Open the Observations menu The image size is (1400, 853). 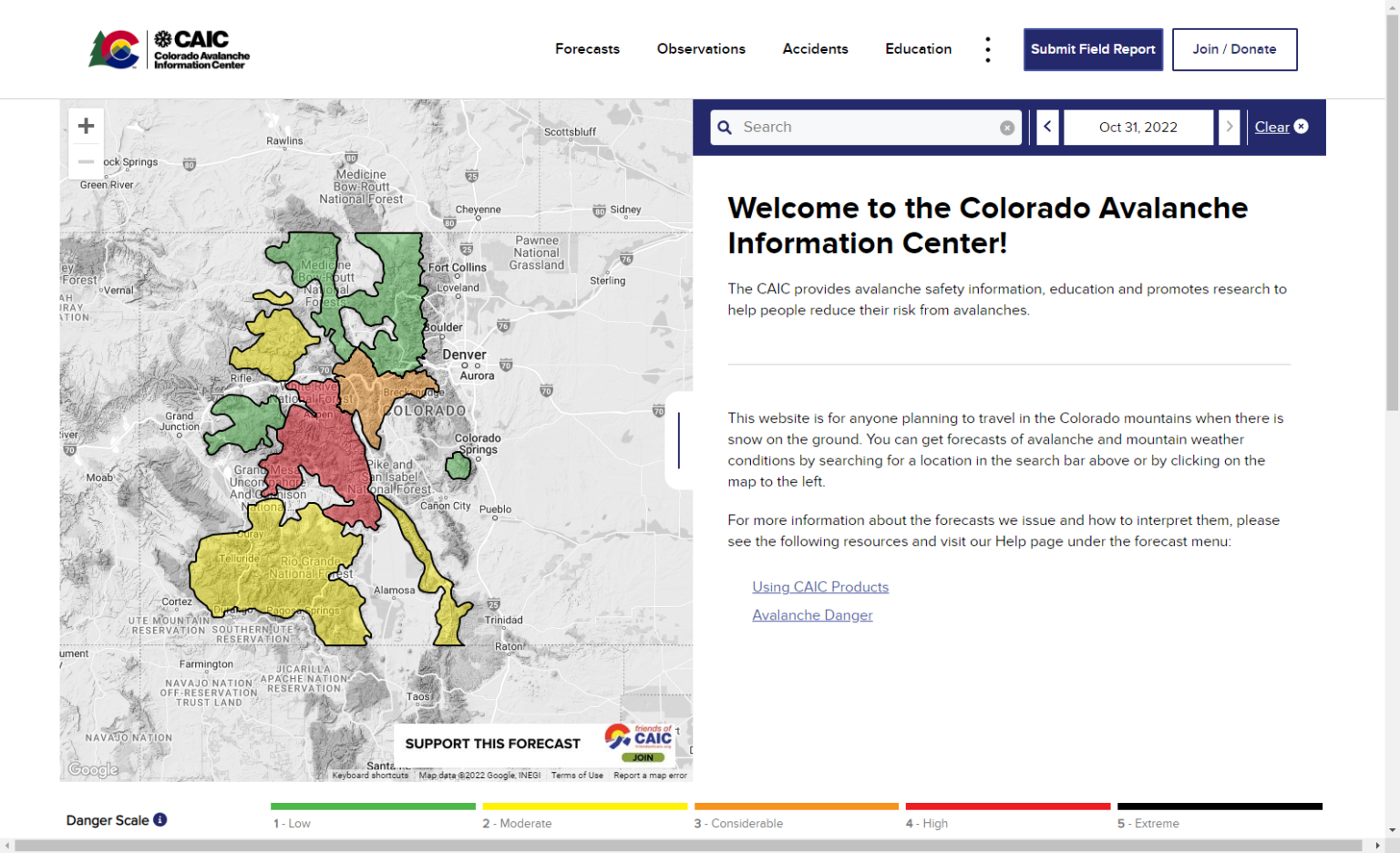pos(701,49)
